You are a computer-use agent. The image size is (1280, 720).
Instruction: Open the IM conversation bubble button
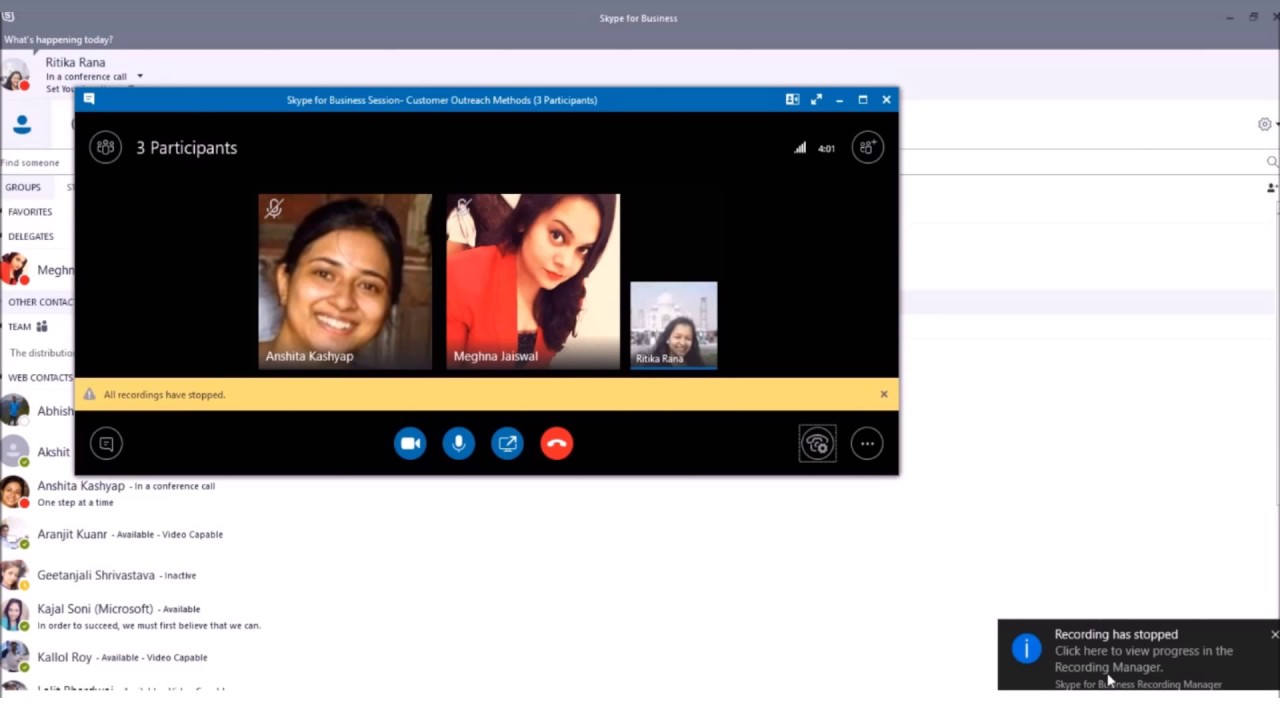[x=106, y=443]
